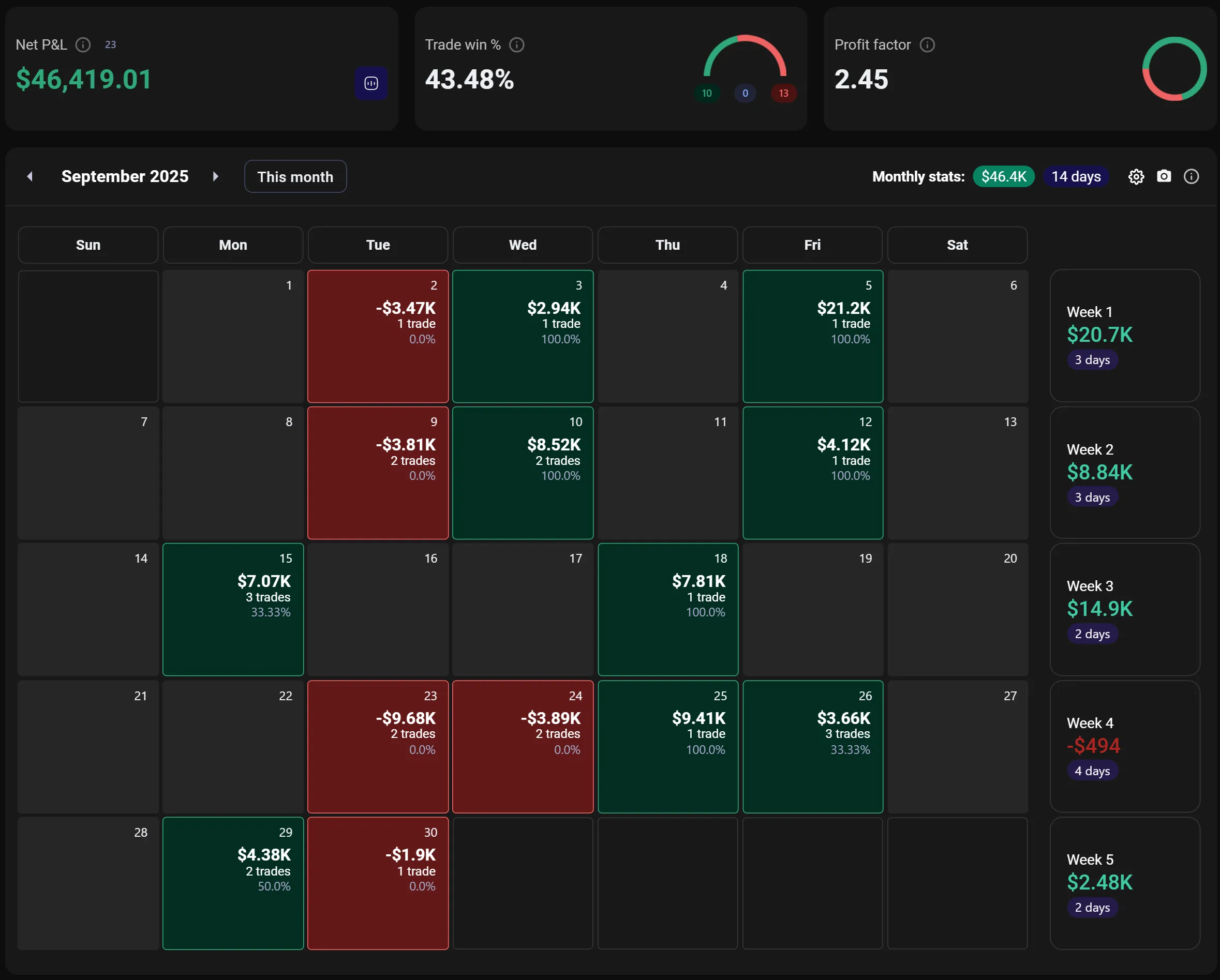The width and height of the screenshot is (1220, 980).
Task: Click the Net P&L info icon
Action: pos(83,44)
